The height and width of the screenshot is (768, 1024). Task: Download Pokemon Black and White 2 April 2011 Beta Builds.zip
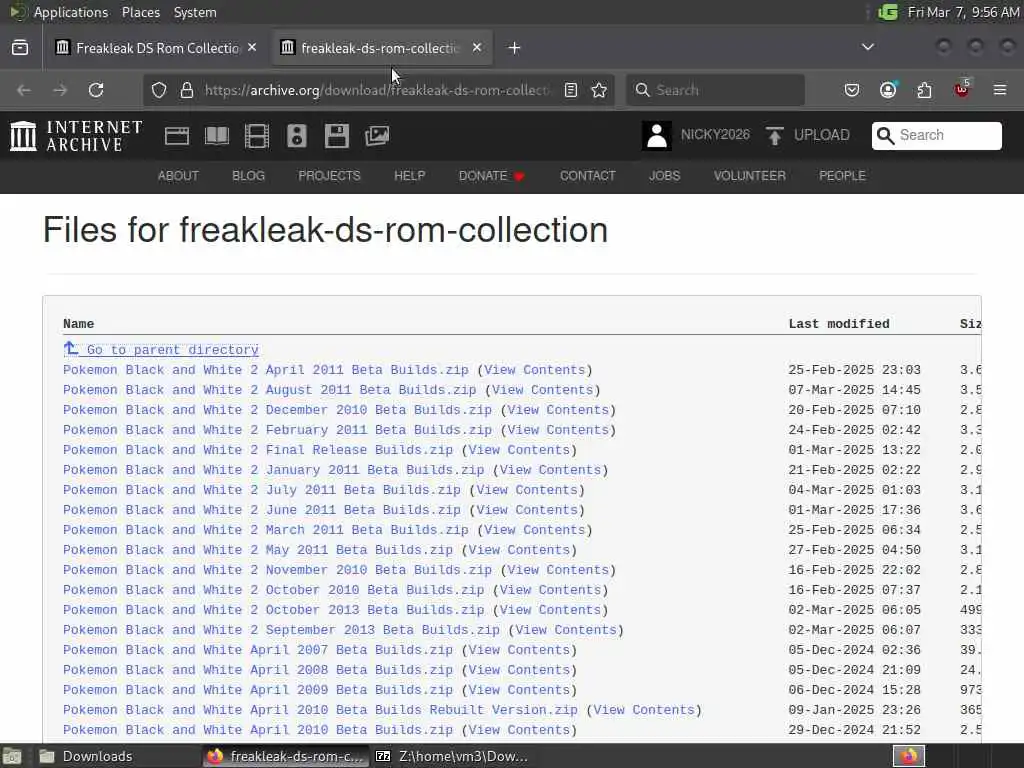coord(266,370)
